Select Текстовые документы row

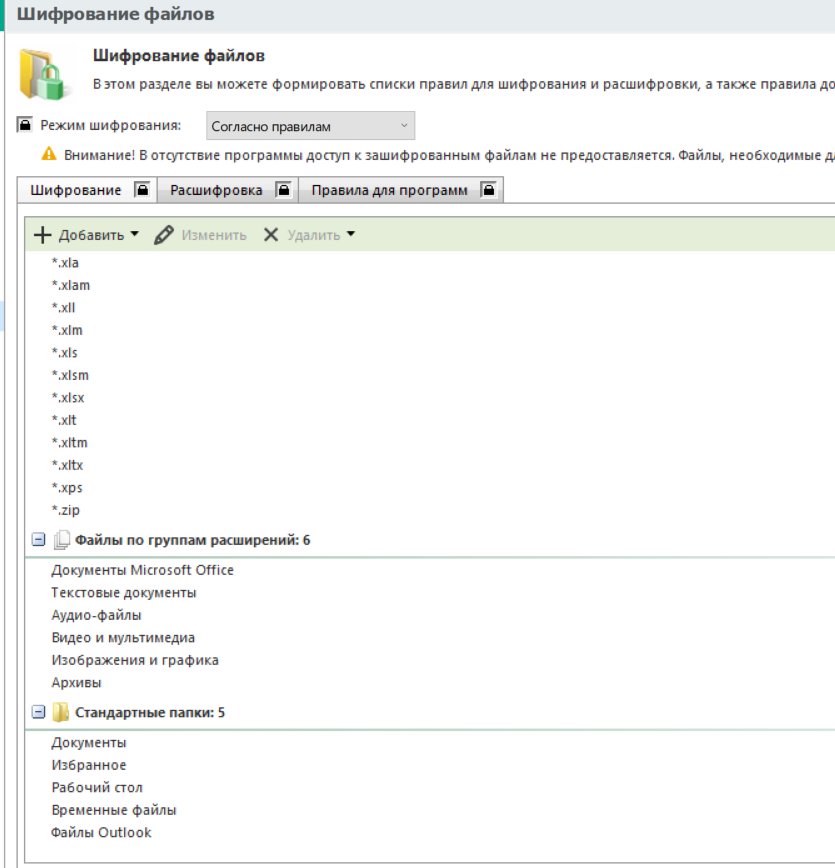point(430,593)
